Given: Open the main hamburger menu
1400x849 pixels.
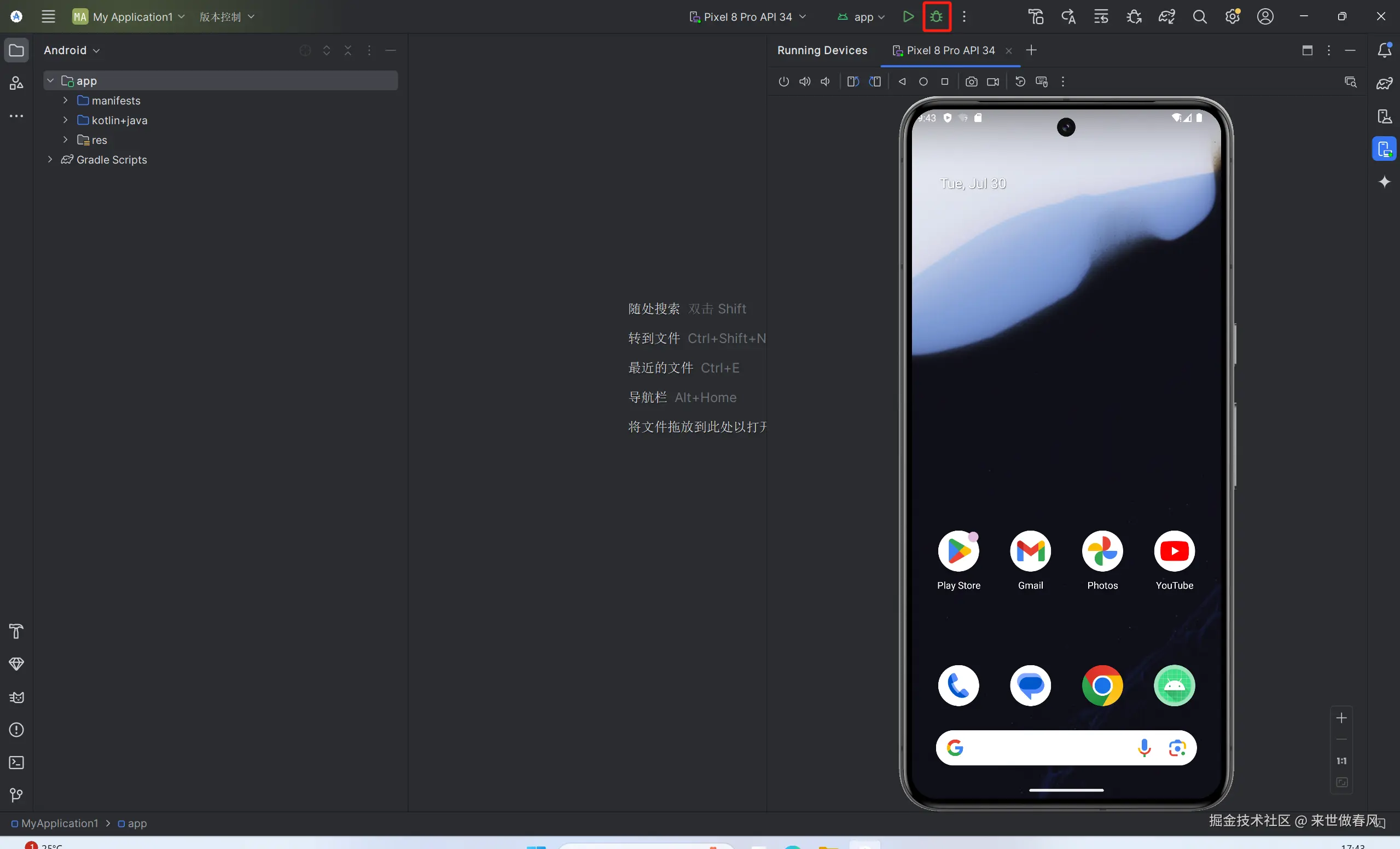Looking at the screenshot, I should coord(48,16).
